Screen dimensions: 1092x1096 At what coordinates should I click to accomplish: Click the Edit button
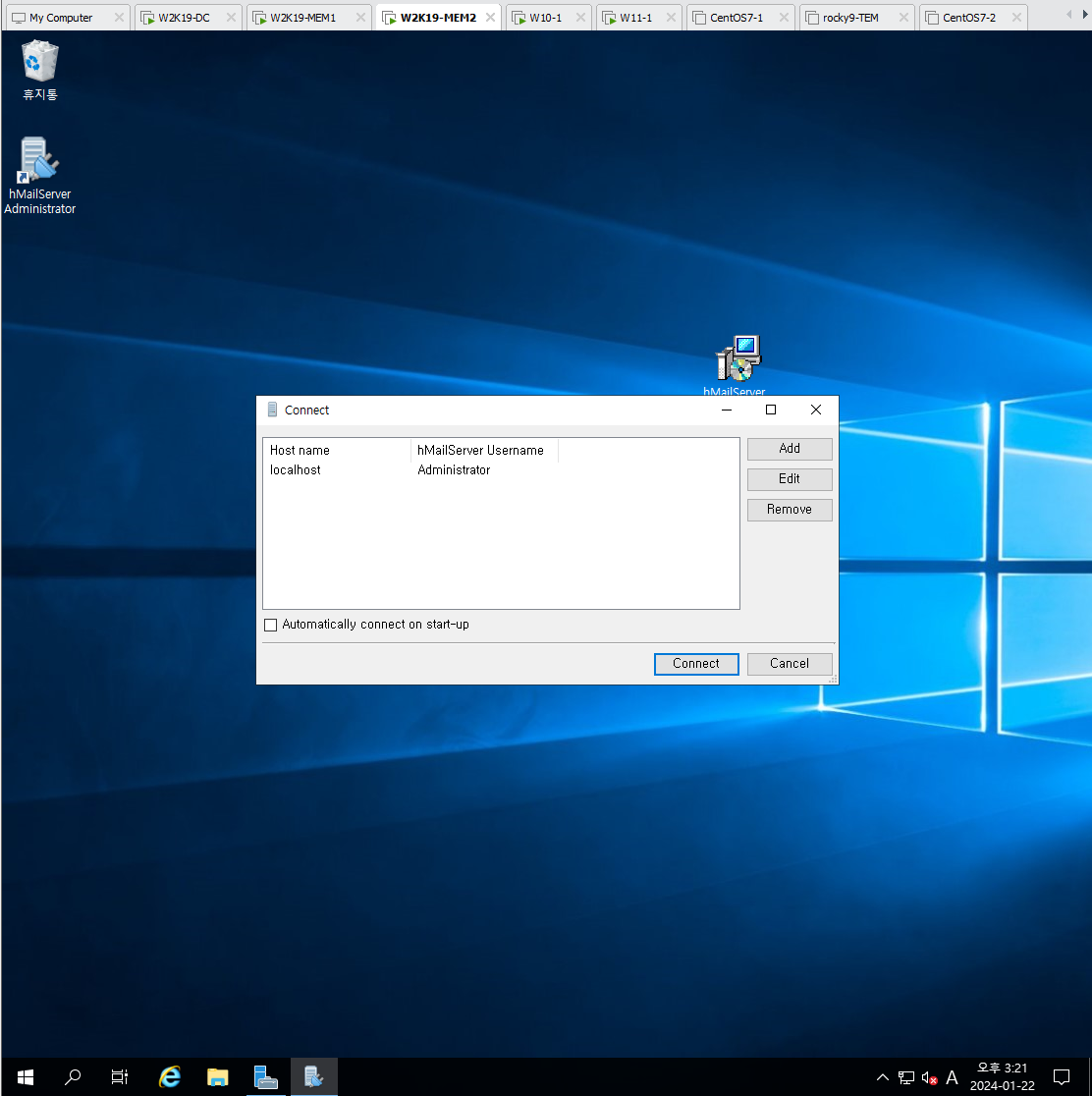tap(790, 479)
